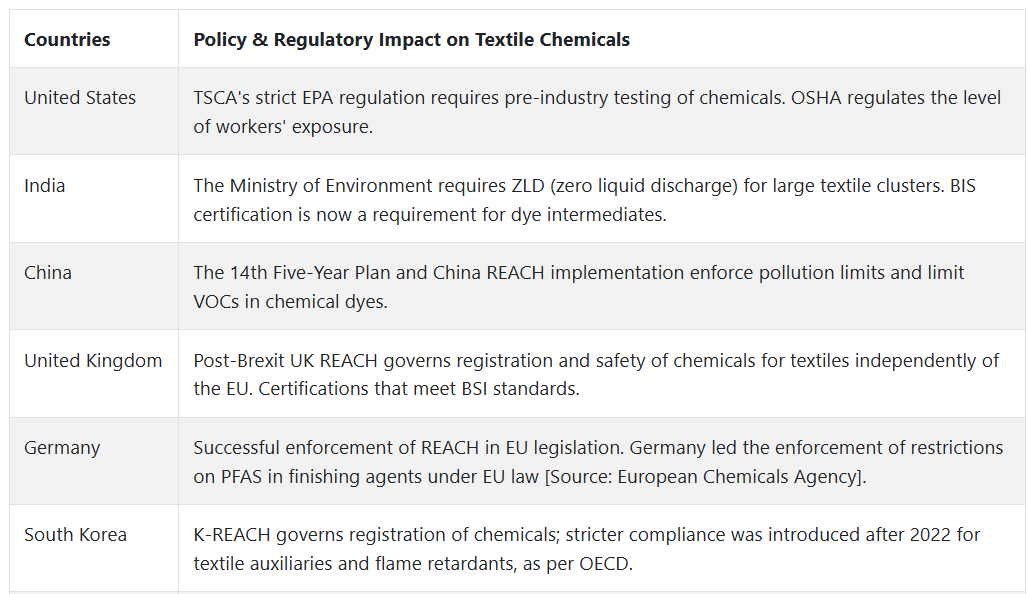Click the European Chemicals Agency source text
This screenshot has height=594, width=1027.
[x=705, y=477]
